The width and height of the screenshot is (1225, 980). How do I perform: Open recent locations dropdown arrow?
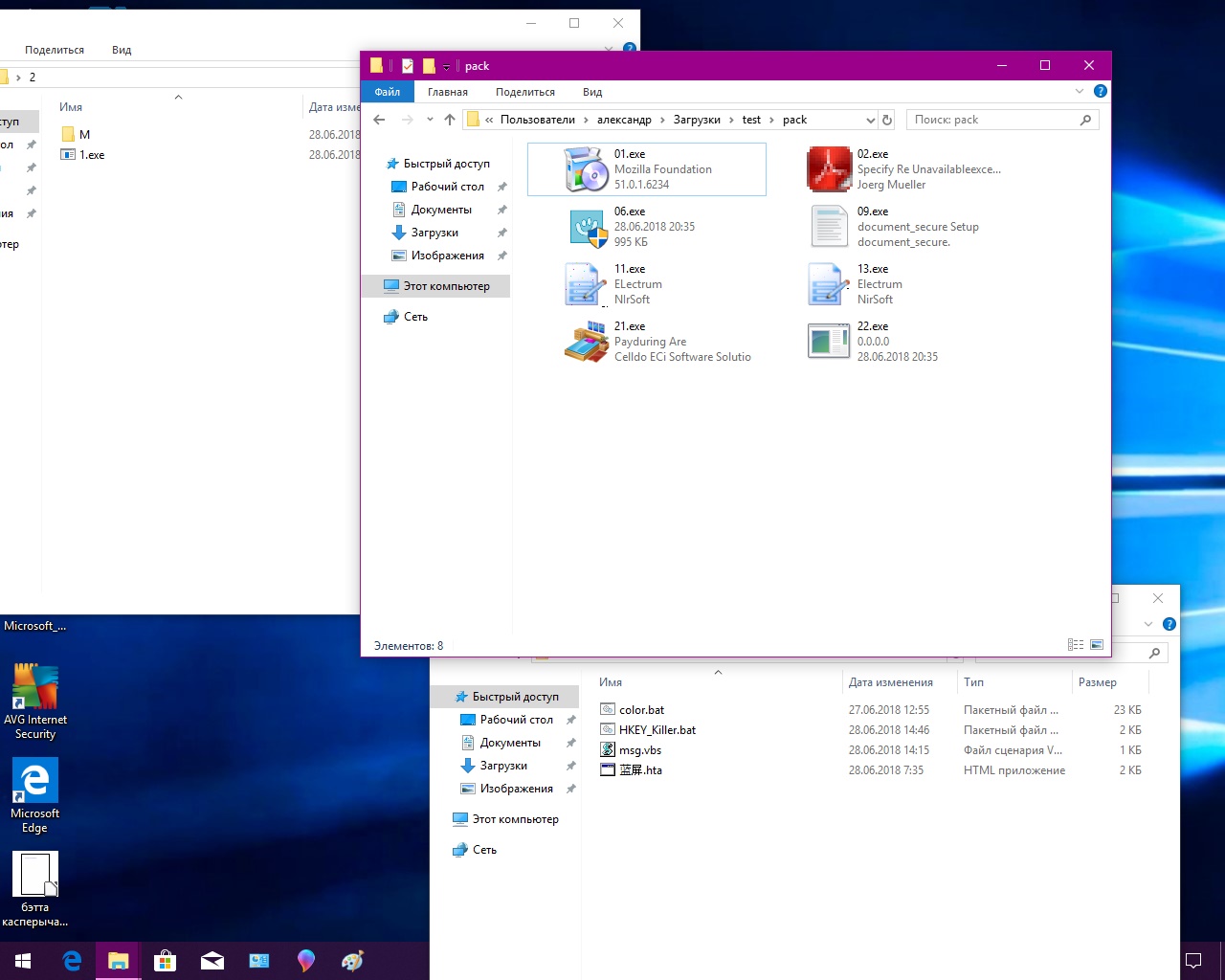430,120
